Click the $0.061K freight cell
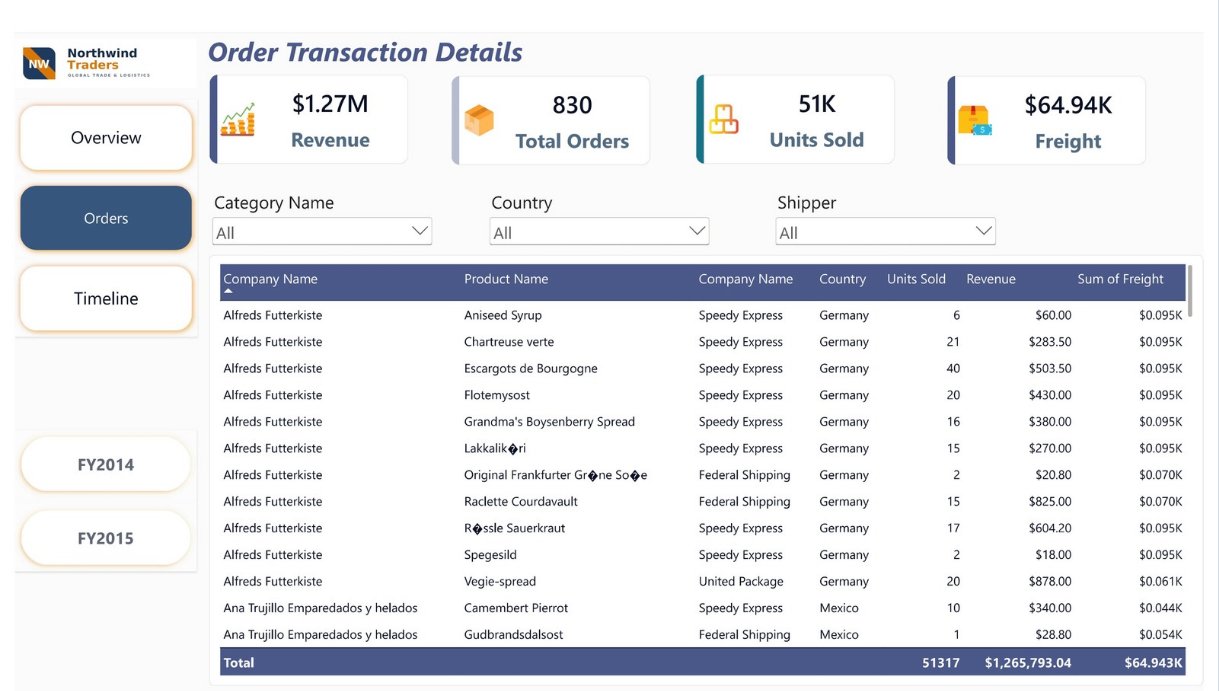Image resolution: width=1219 pixels, height=691 pixels. tap(1160, 581)
